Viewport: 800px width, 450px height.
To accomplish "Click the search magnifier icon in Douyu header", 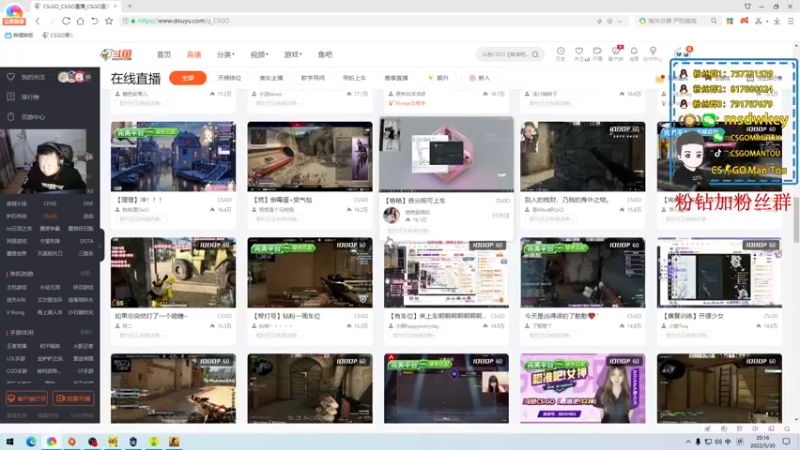I will (535, 54).
